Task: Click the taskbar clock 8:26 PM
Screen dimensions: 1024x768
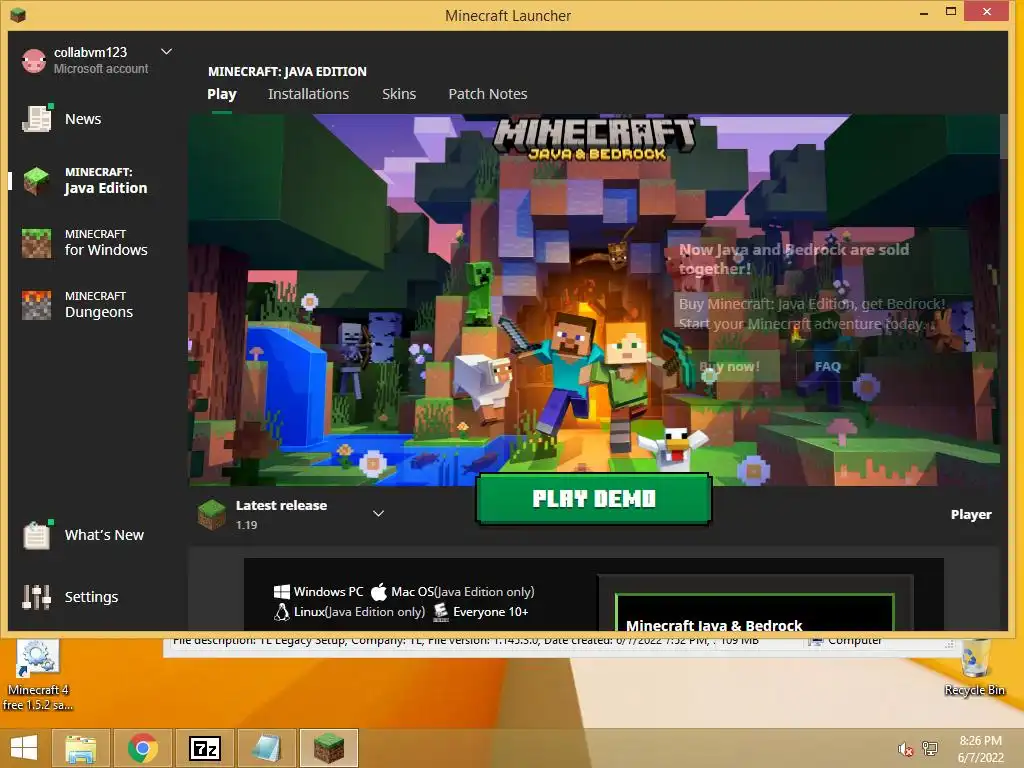Action: coord(980,741)
